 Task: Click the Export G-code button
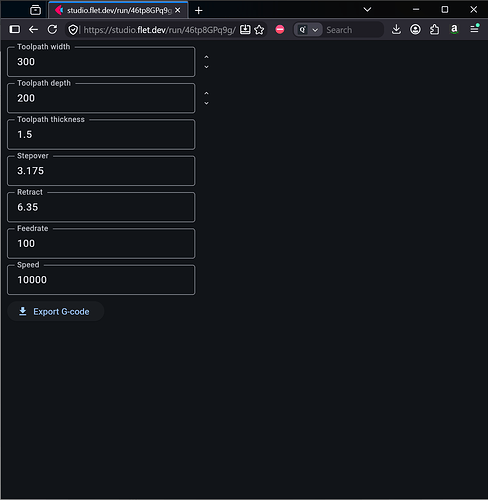click(x=55, y=311)
